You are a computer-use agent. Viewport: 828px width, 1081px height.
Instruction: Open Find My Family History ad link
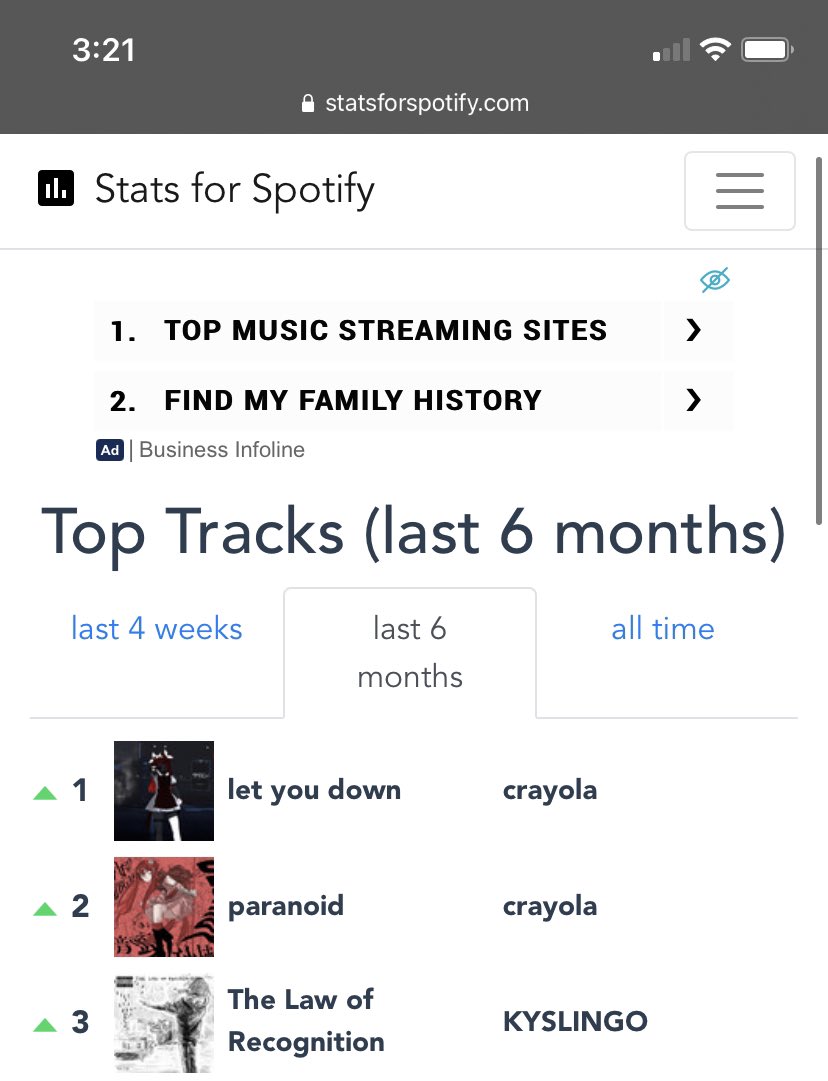352,401
